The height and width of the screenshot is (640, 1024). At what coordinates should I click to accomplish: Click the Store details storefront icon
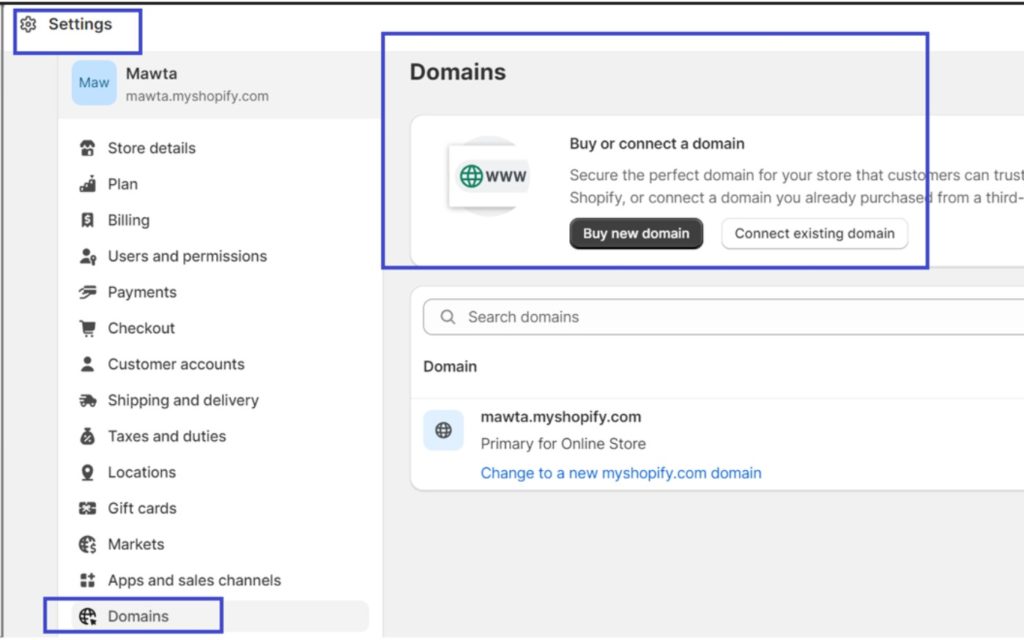88,148
